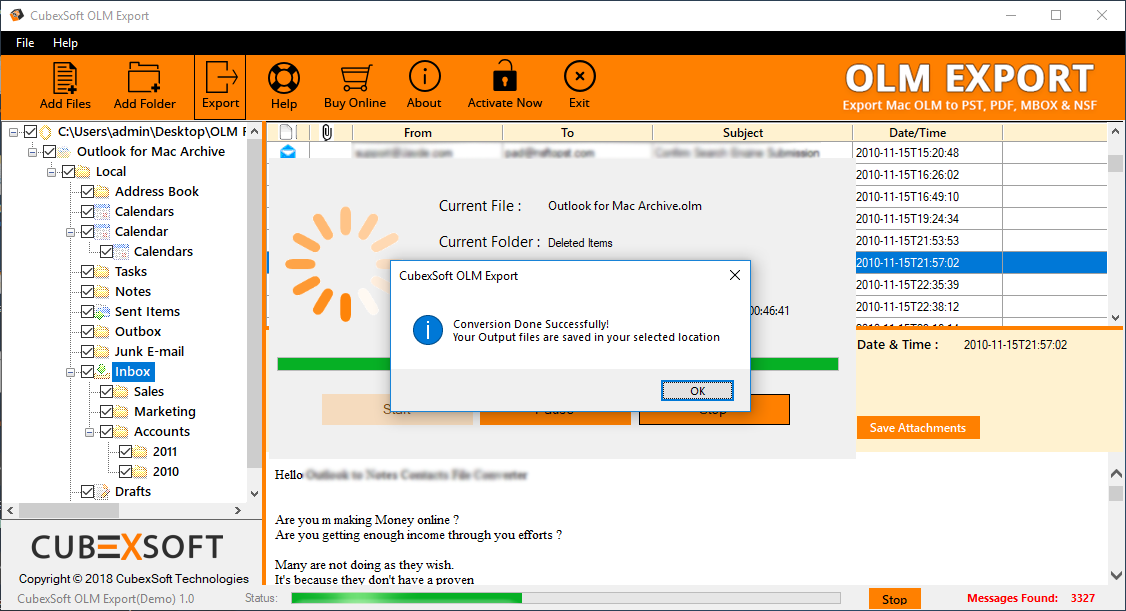Viewport: 1126px width, 611px height.
Task: Collapse the root OLM file path node
Action: pyautogui.click(x=14, y=132)
